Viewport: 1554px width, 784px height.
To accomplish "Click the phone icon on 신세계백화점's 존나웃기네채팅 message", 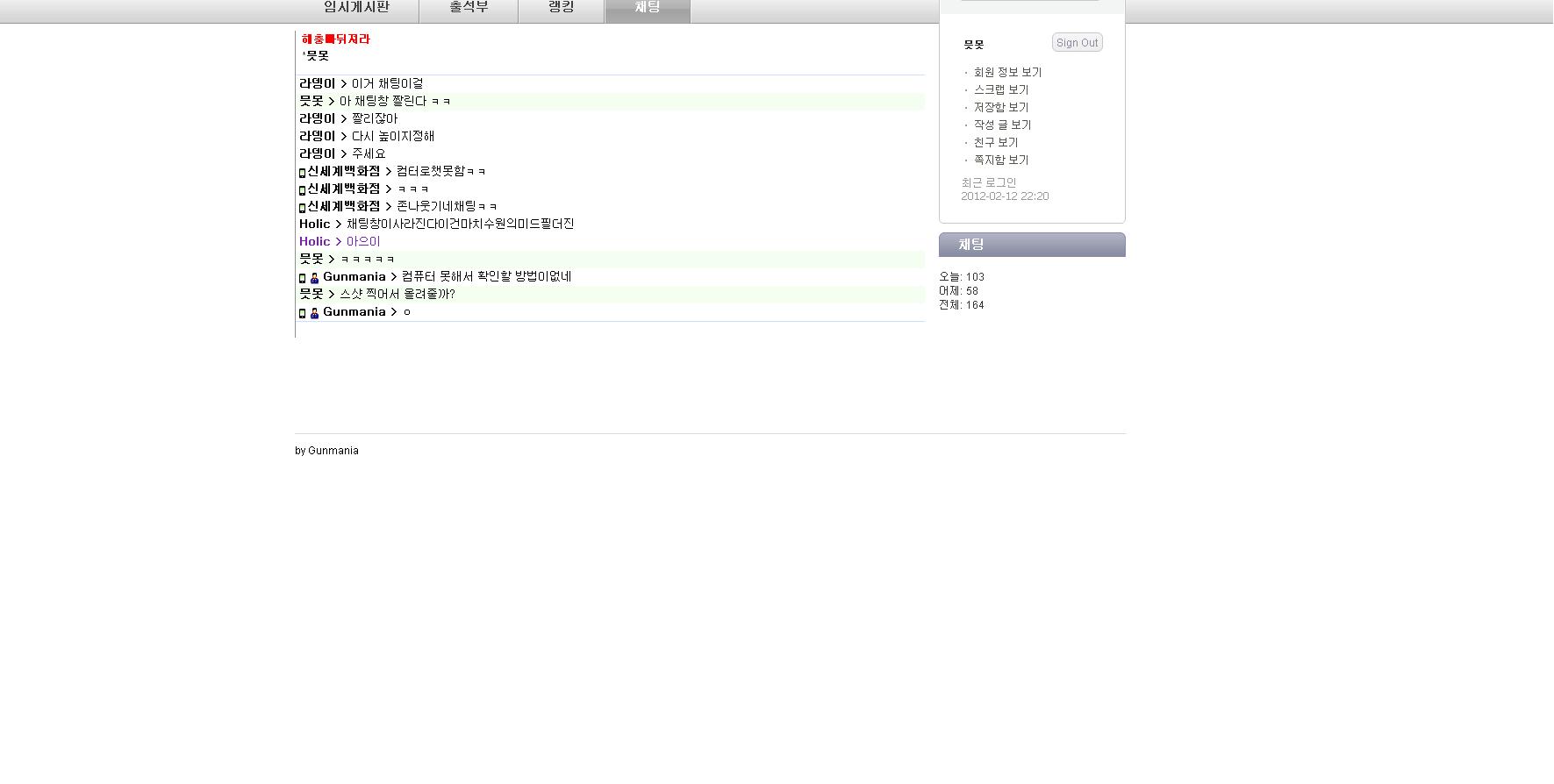I will [302, 208].
